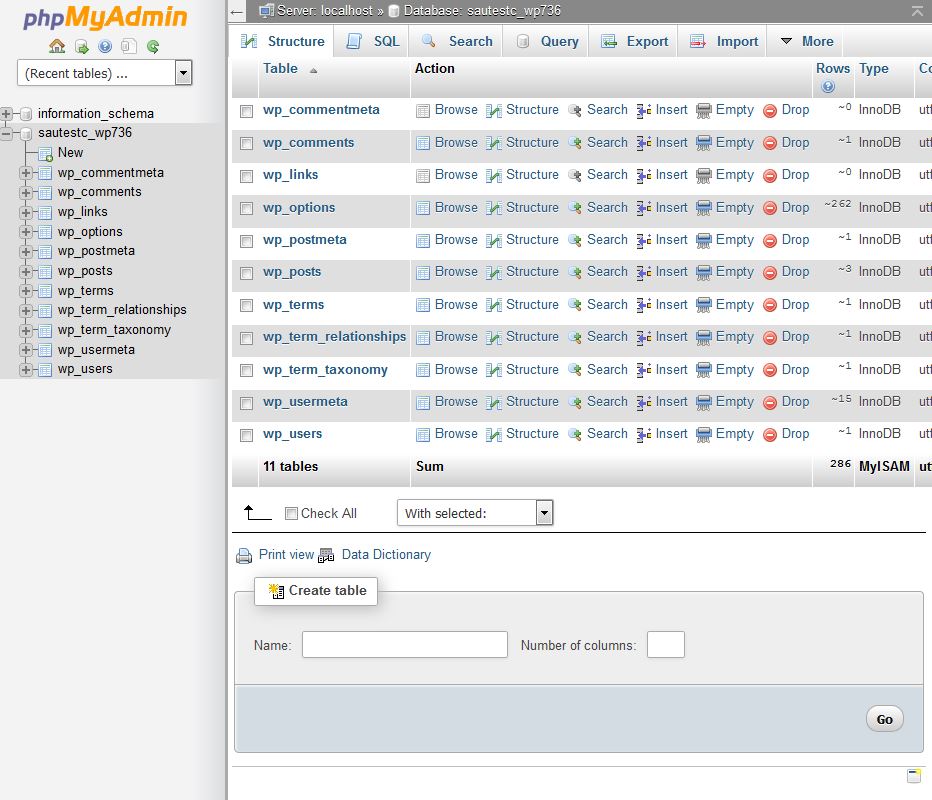Click the Data Dictionary icon
Screen dimensions: 932x800
click(326, 556)
